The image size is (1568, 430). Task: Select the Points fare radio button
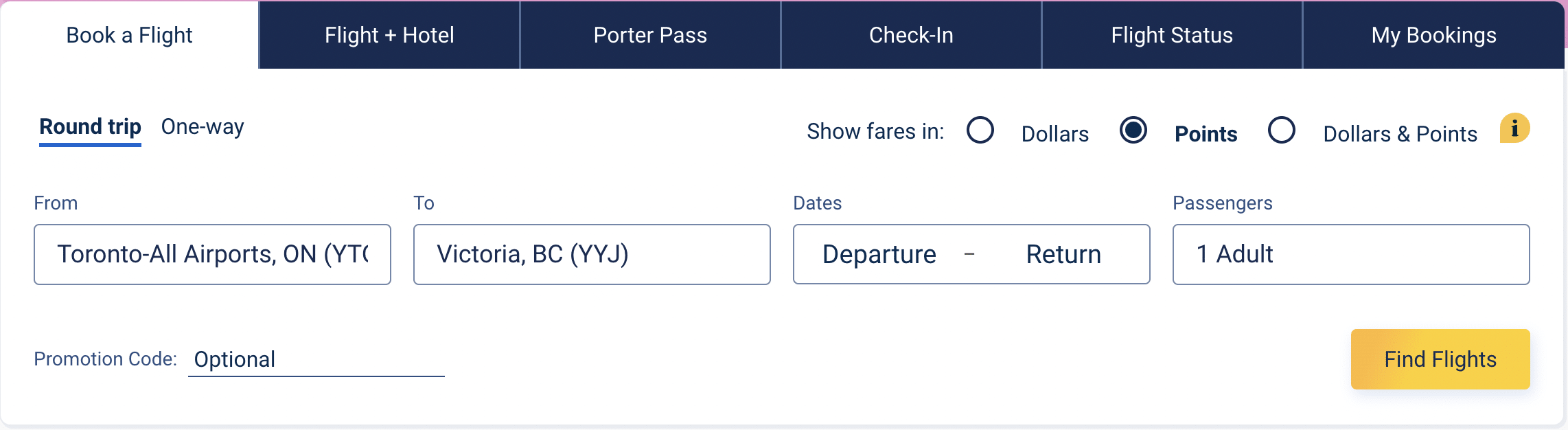[x=1133, y=130]
